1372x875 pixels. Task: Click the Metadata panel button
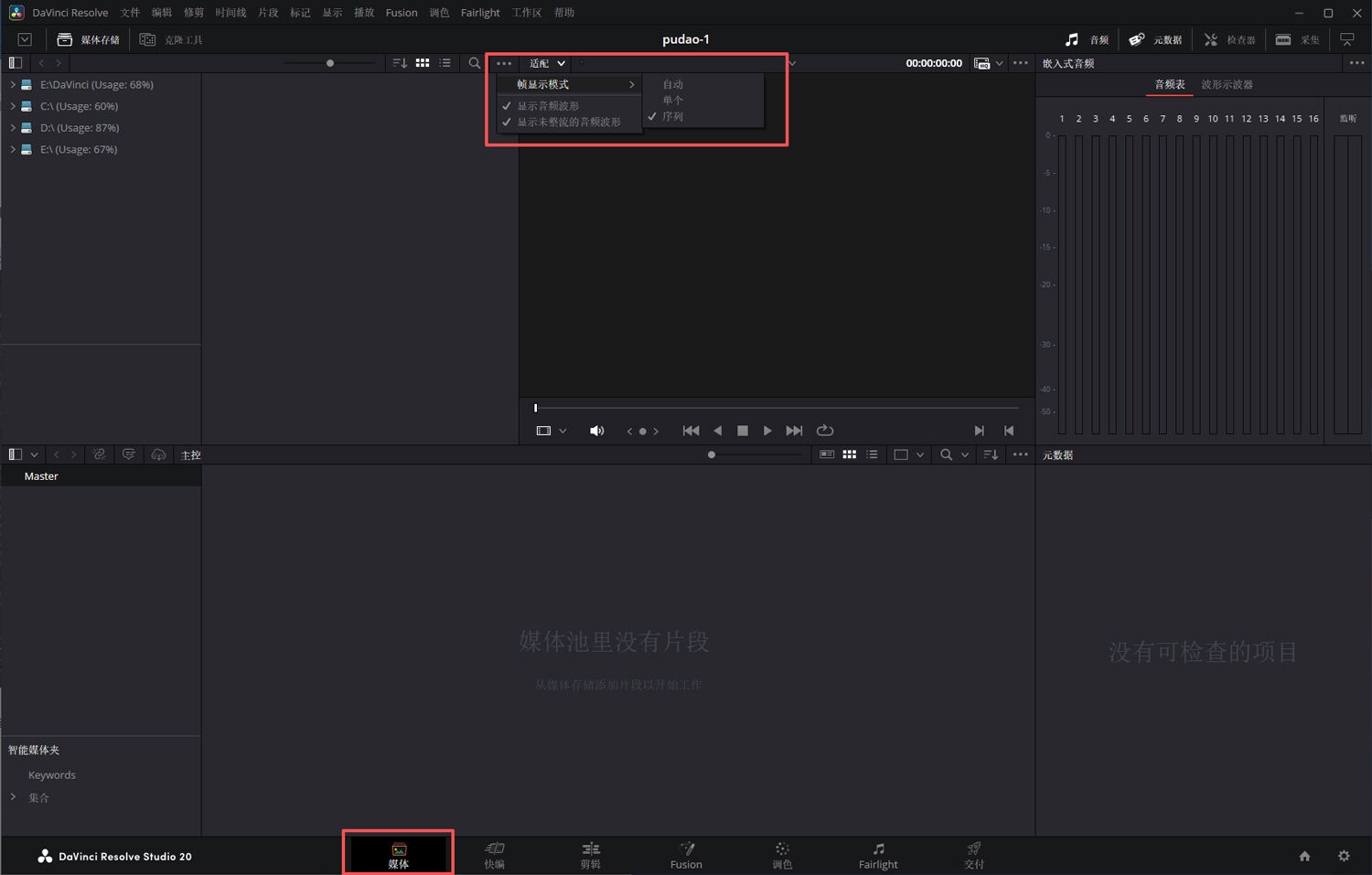1155,39
